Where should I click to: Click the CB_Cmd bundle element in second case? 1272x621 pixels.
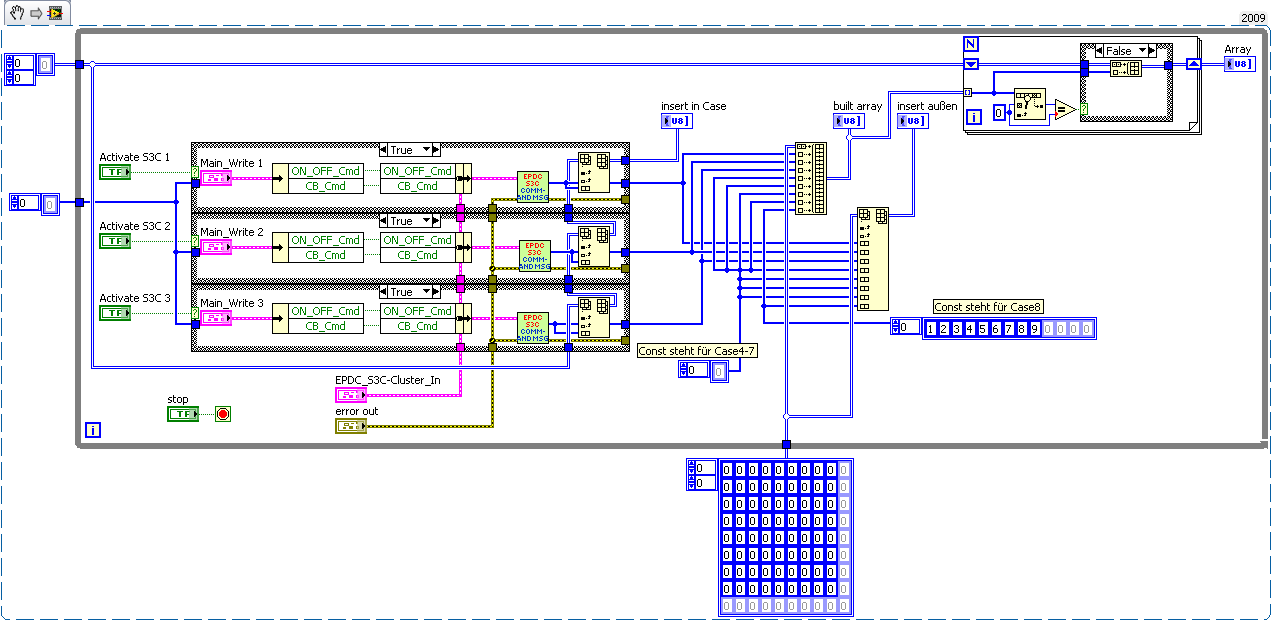[418, 255]
